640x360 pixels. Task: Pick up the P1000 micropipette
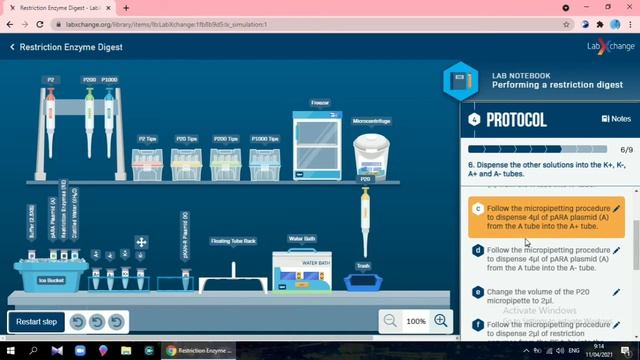click(x=109, y=122)
